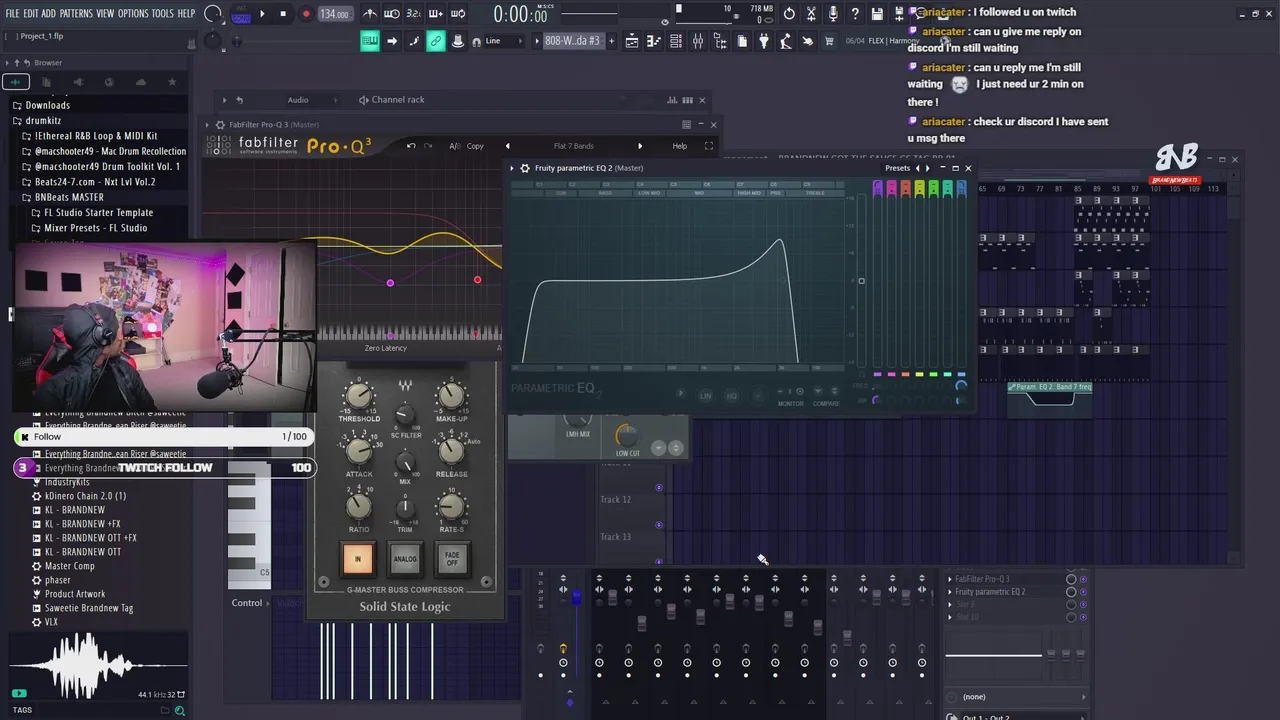The width and height of the screenshot is (1280, 720).
Task: Open the FILE menu
Action: point(12,14)
